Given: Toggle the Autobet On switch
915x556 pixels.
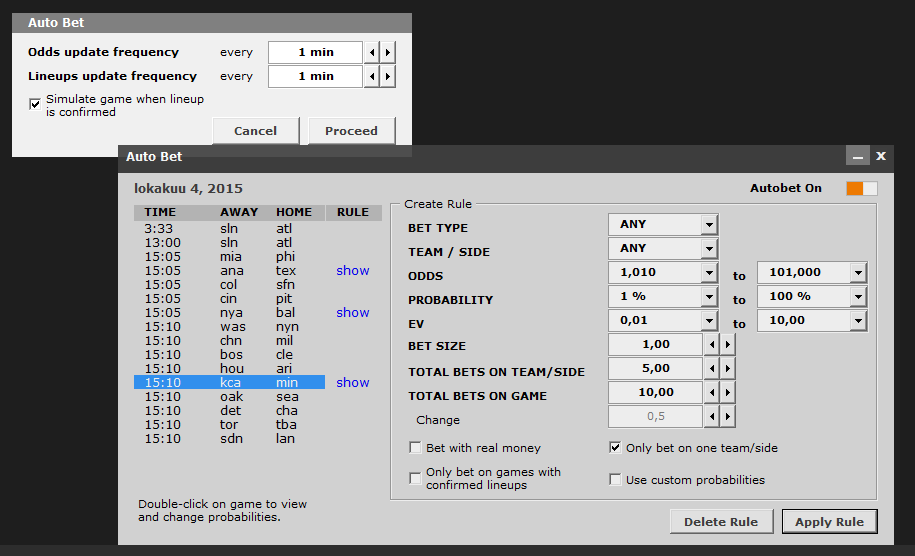Looking at the screenshot, I should click(x=861, y=188).
